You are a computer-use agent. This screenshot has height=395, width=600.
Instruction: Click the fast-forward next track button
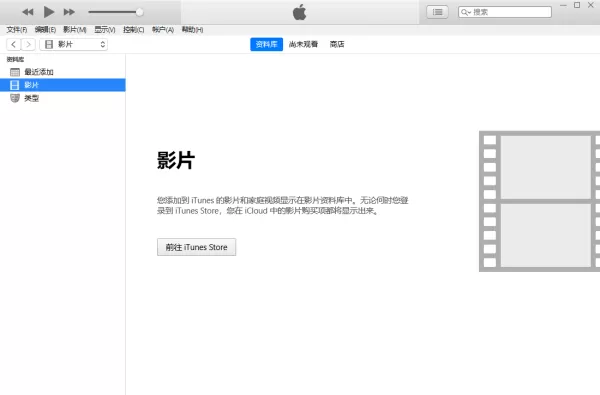pyautogui.click(x=69, y=12)
